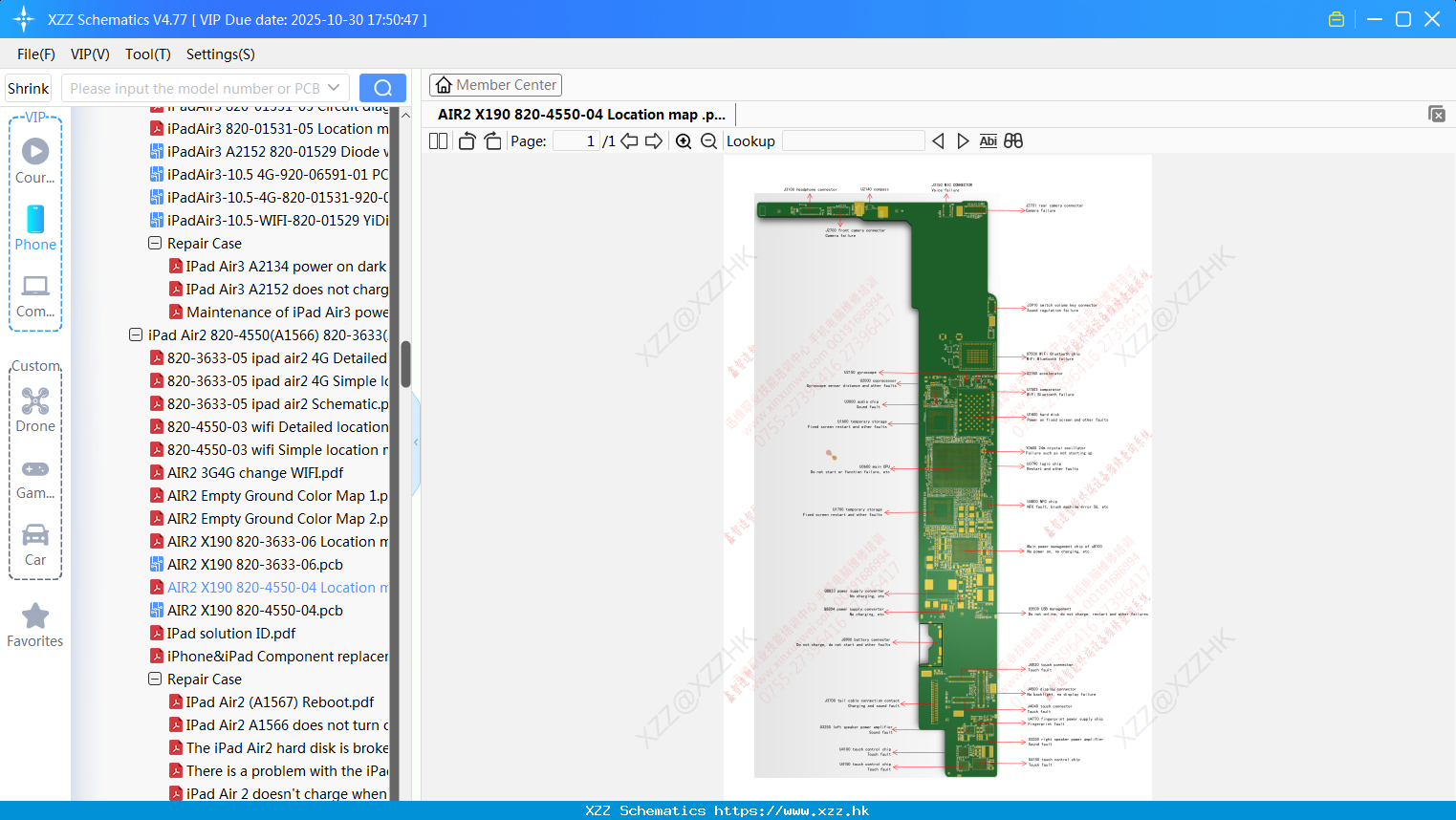The width and height of the screenshot is (1456, 820).
Task: Open the Tool(T) menu
Action: pos(148,54)
